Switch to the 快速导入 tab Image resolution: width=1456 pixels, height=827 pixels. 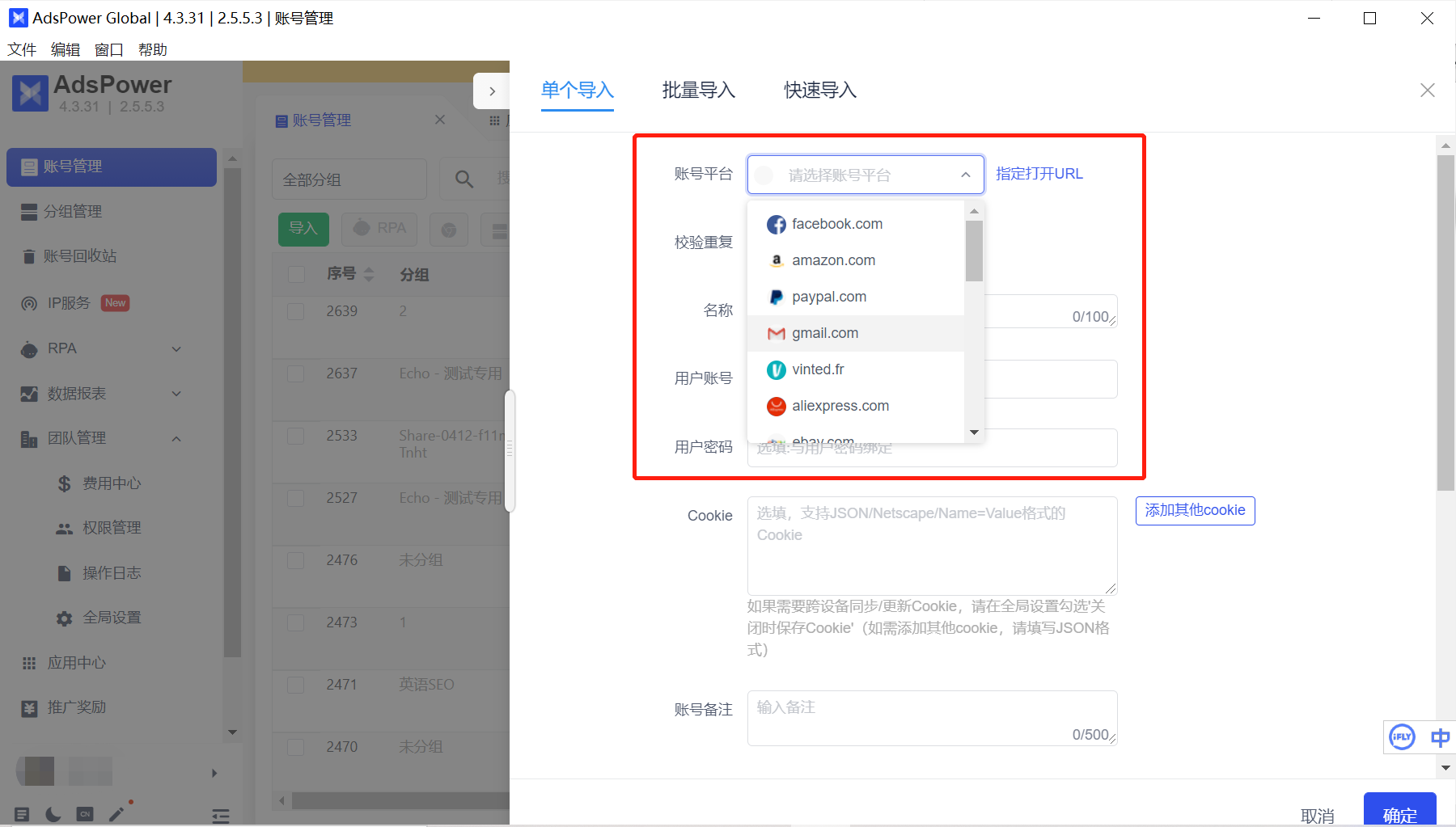pyautogui.click(x=820, y=90)
